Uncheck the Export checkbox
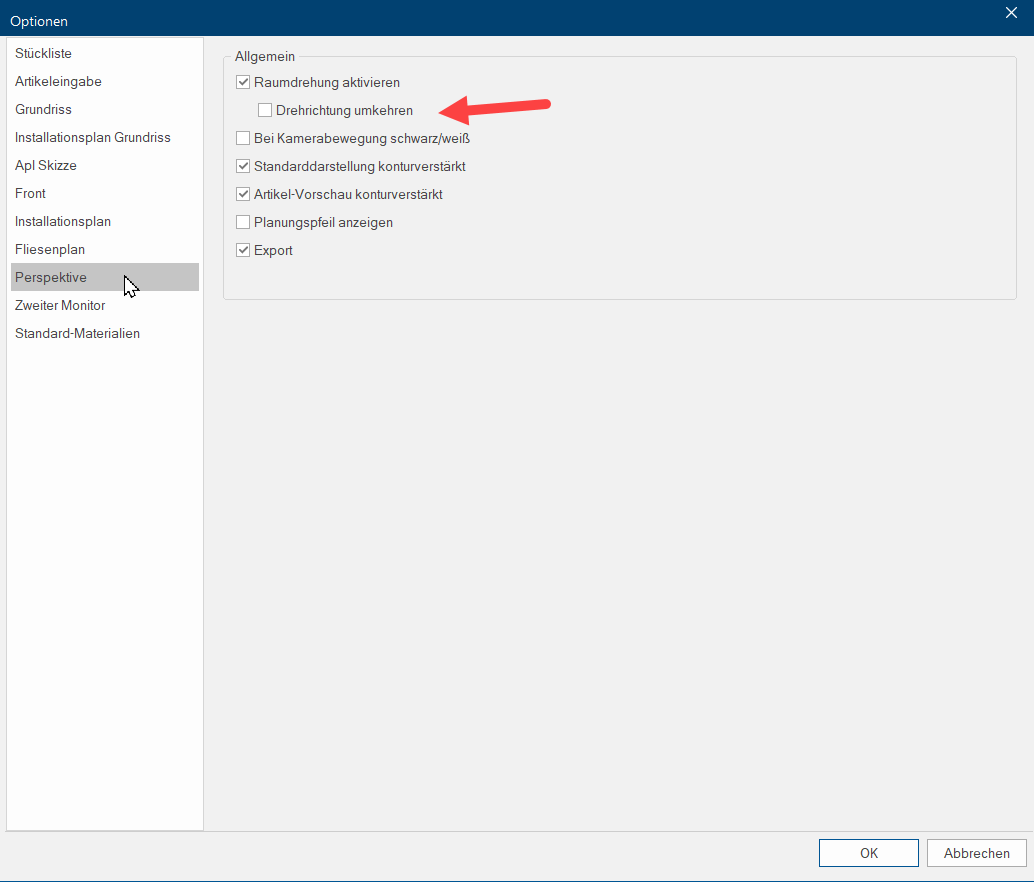Screen dimensions: 1034x882 243,250
